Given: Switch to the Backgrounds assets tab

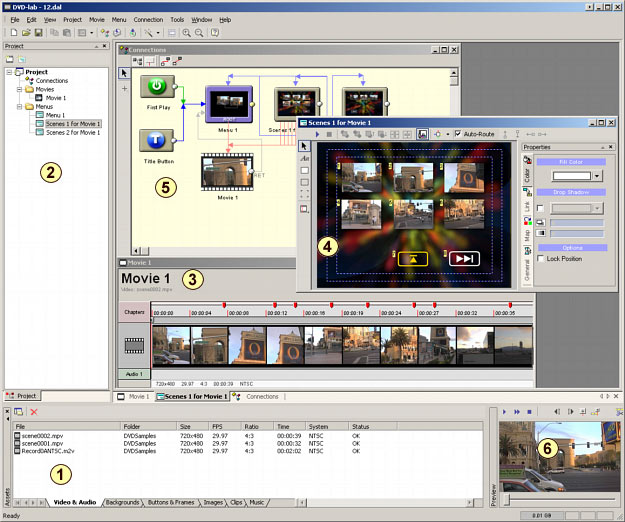Looking at the screenshot, I should click(x=122, y=502).
